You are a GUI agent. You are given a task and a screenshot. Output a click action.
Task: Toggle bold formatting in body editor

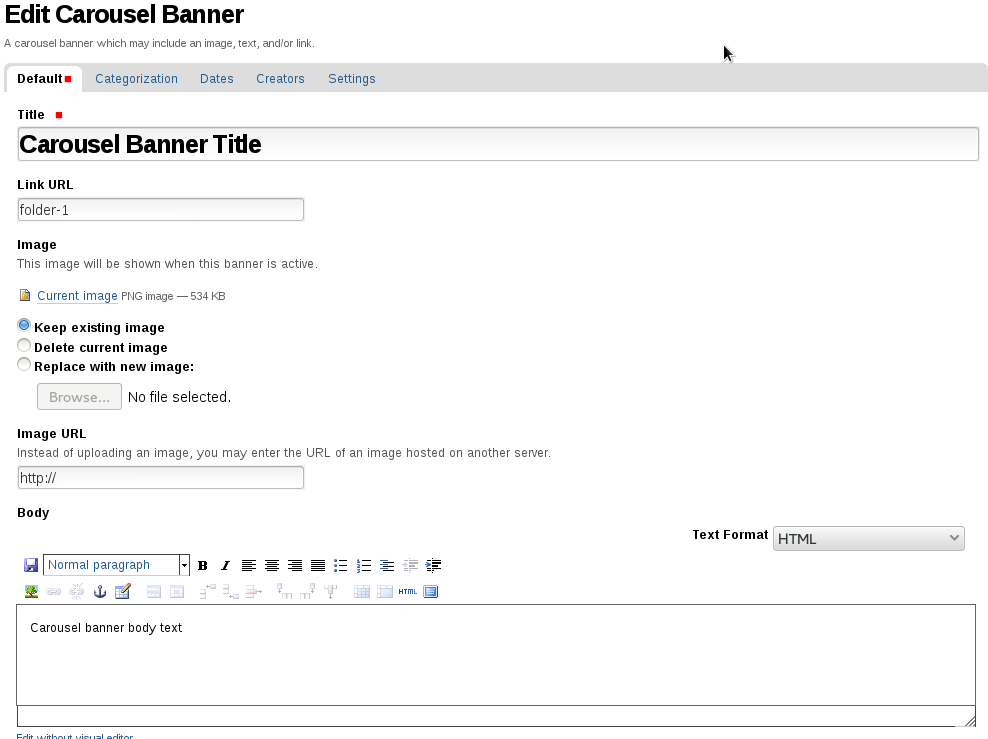(202, 566)
